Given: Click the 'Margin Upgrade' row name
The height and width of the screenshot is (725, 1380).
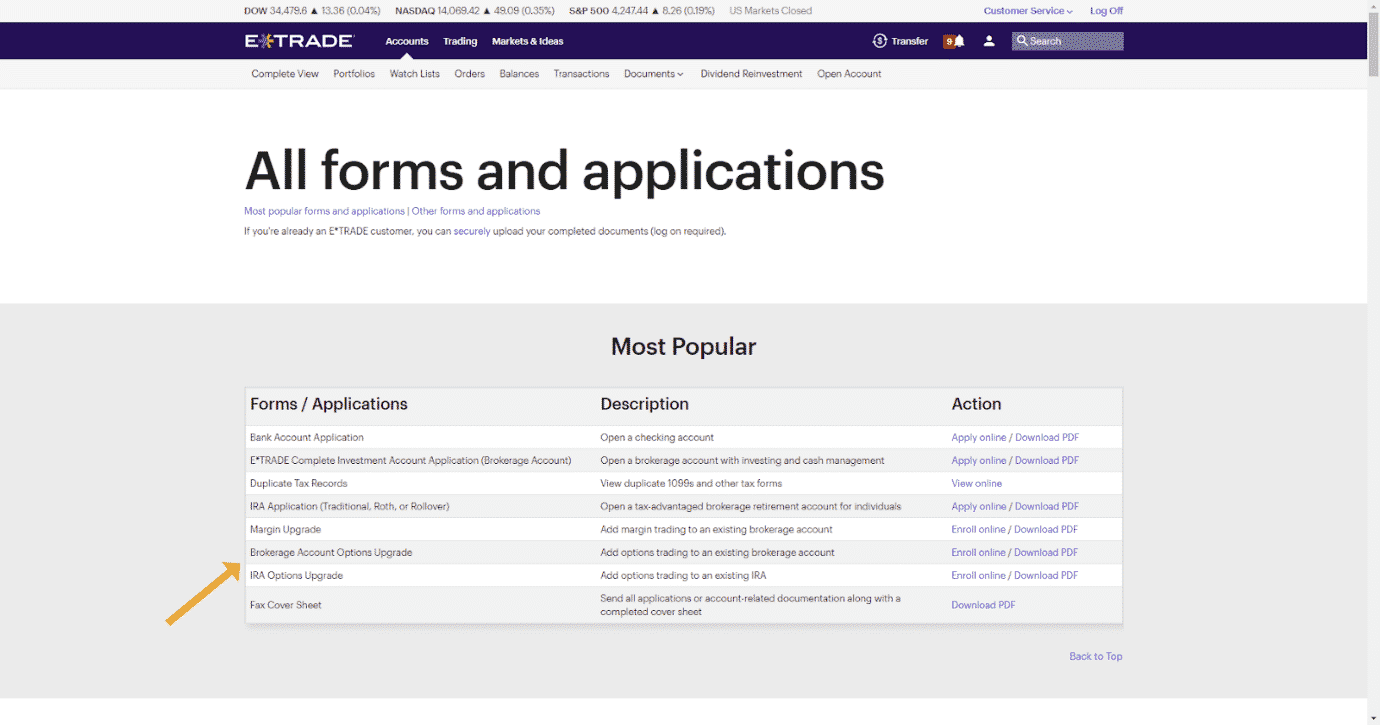Looking at the screenshot, I should 286,530.
